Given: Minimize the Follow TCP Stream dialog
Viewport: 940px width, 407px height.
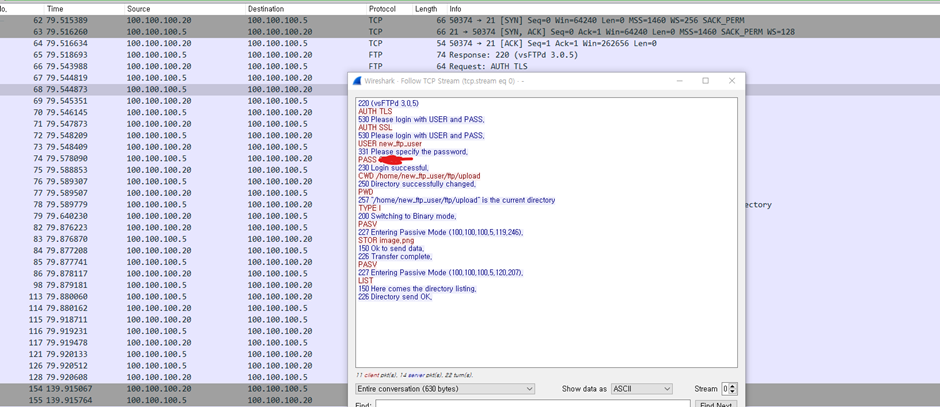Looking at the screenshot, I should (x=679, y=81).
